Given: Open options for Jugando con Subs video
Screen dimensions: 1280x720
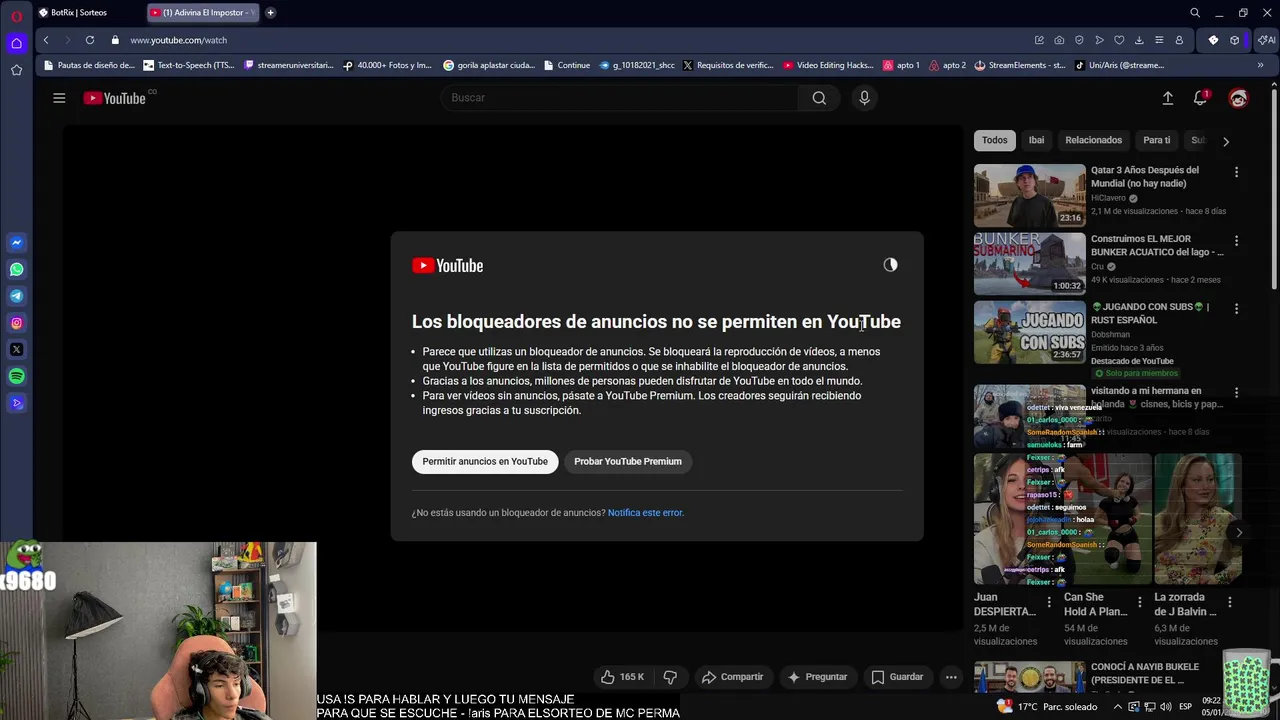Looking at the screenshot, I should click(x=1236, y=309).
